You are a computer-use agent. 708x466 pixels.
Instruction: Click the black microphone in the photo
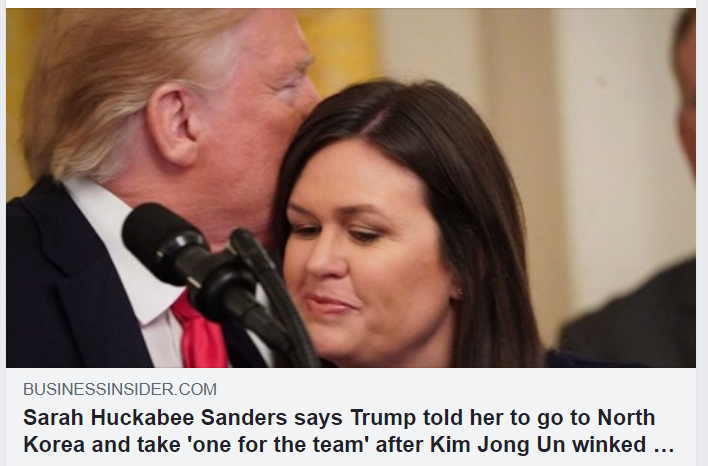point(190,262)
